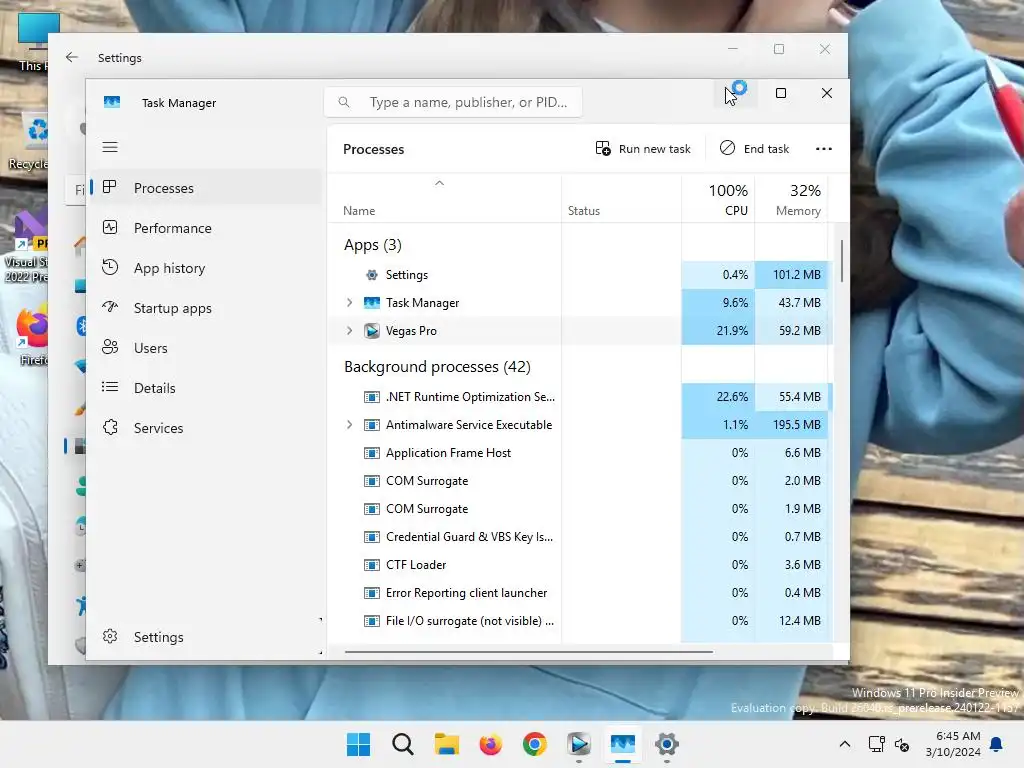Open the App history page
1024x768 pixels.
(205, 268)
